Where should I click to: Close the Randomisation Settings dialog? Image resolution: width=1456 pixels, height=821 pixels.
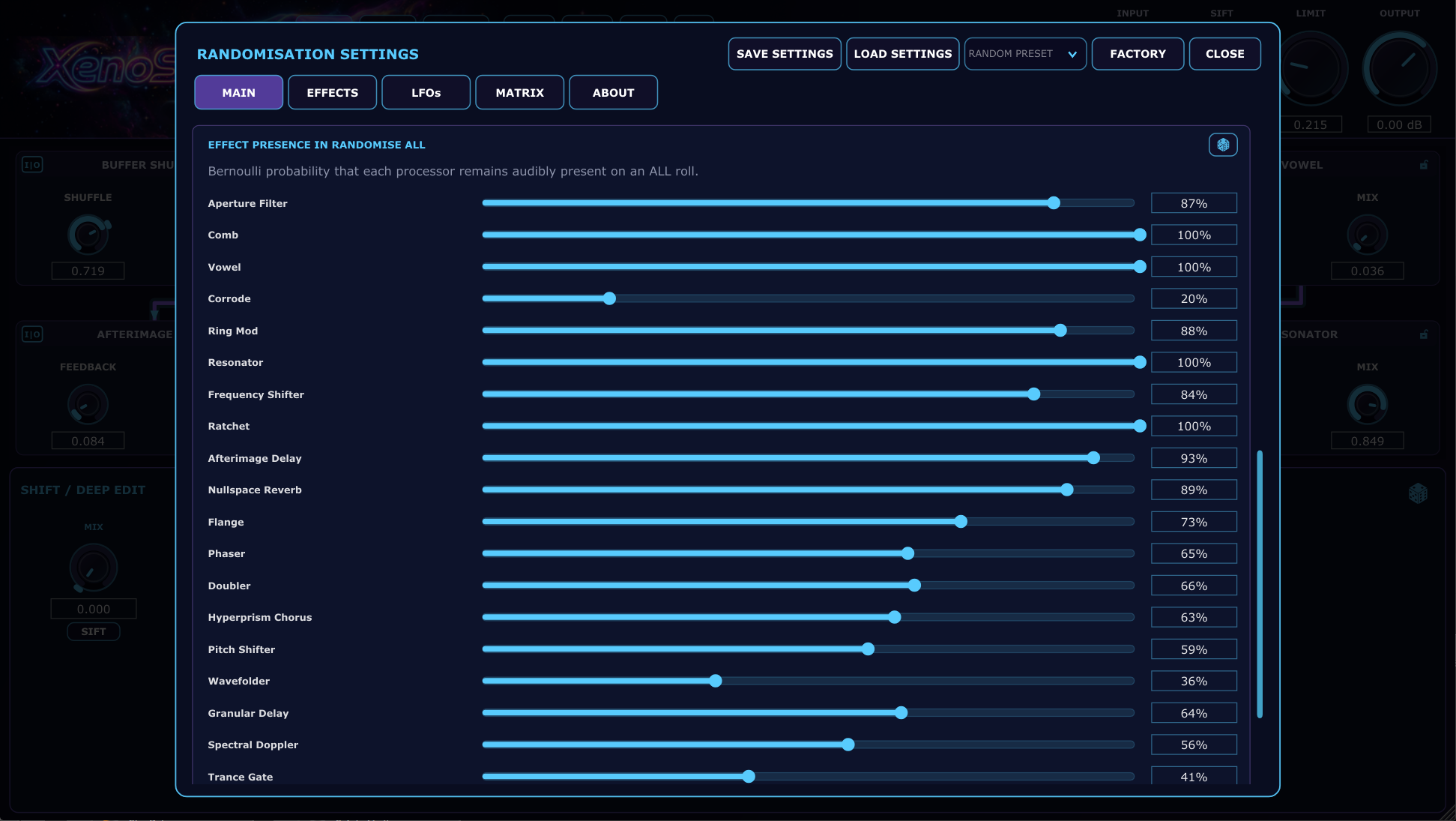tap(1224, 54)
